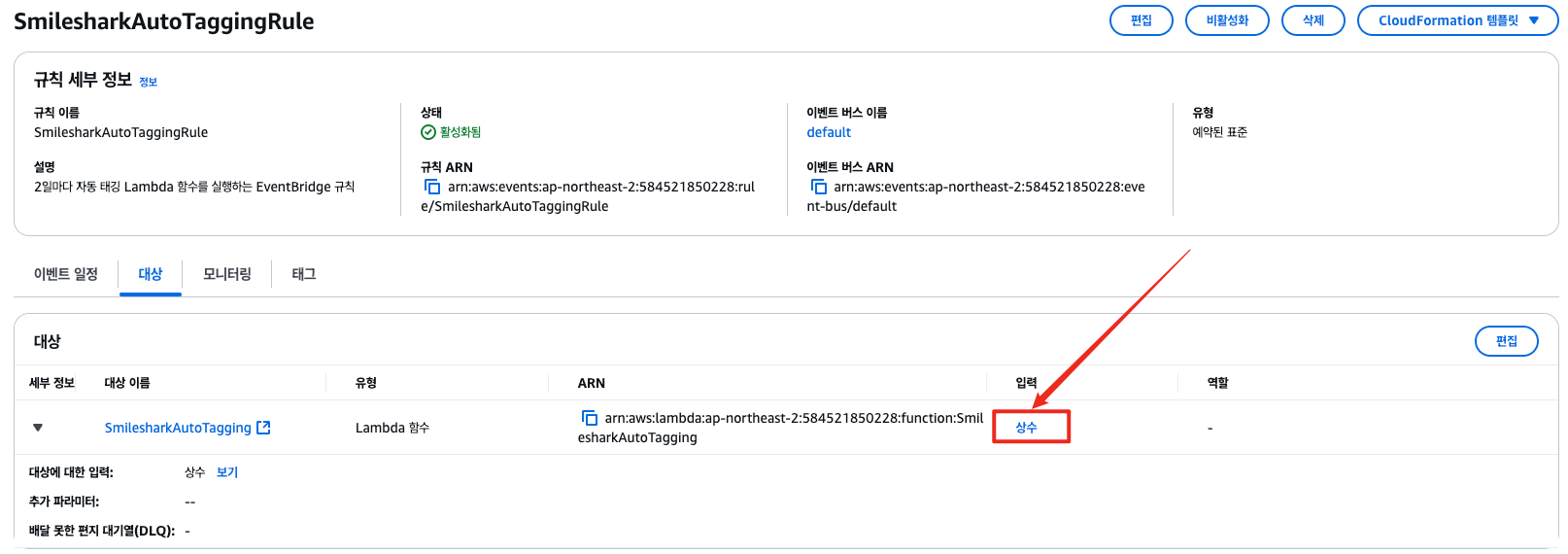Copy the event bus ARN with the copy icon
The height and width of the screenshot is (554, 1568).
coord(818,187)
